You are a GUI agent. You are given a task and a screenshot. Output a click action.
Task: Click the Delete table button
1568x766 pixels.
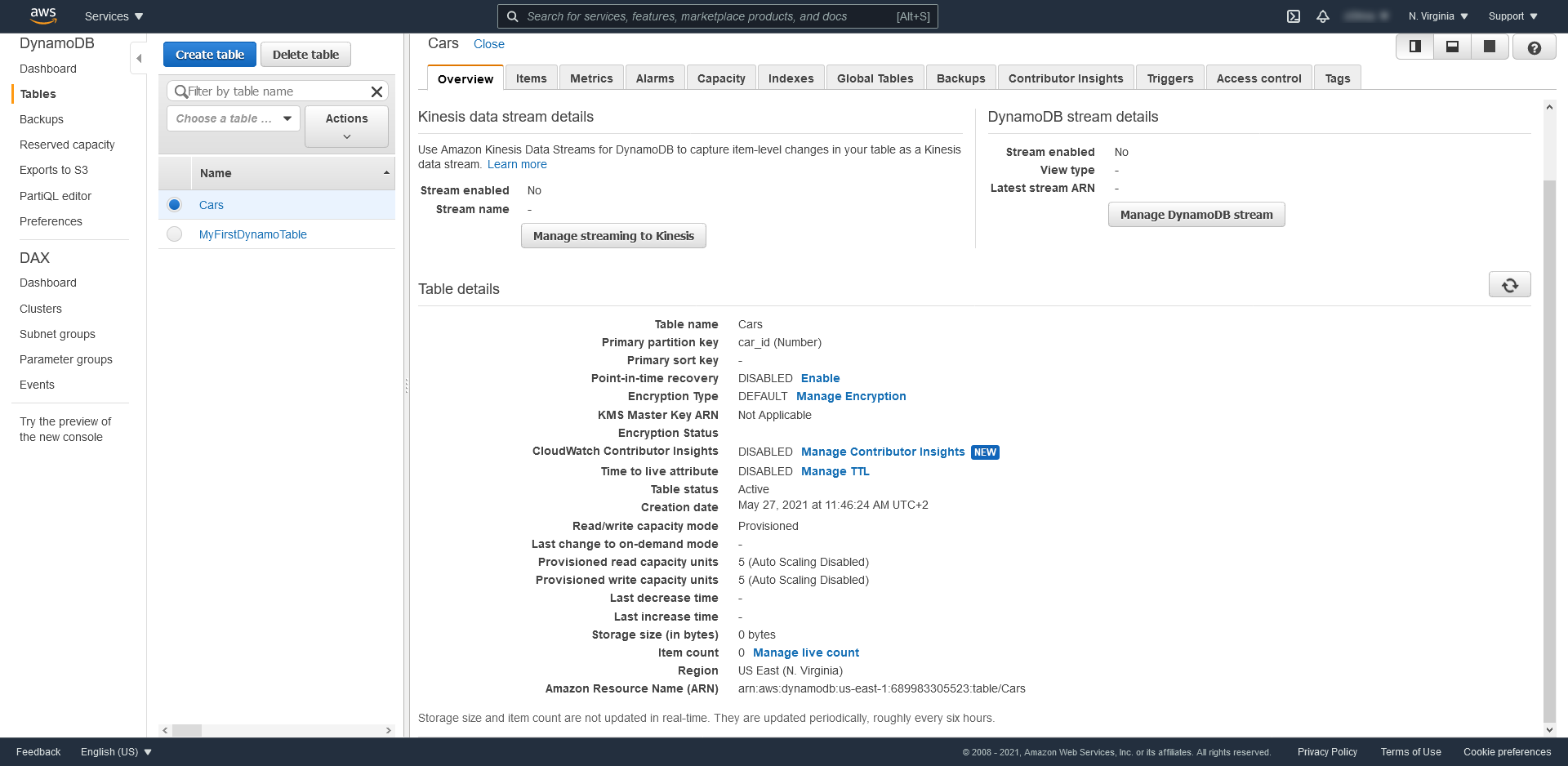click(x=305, y=55)
